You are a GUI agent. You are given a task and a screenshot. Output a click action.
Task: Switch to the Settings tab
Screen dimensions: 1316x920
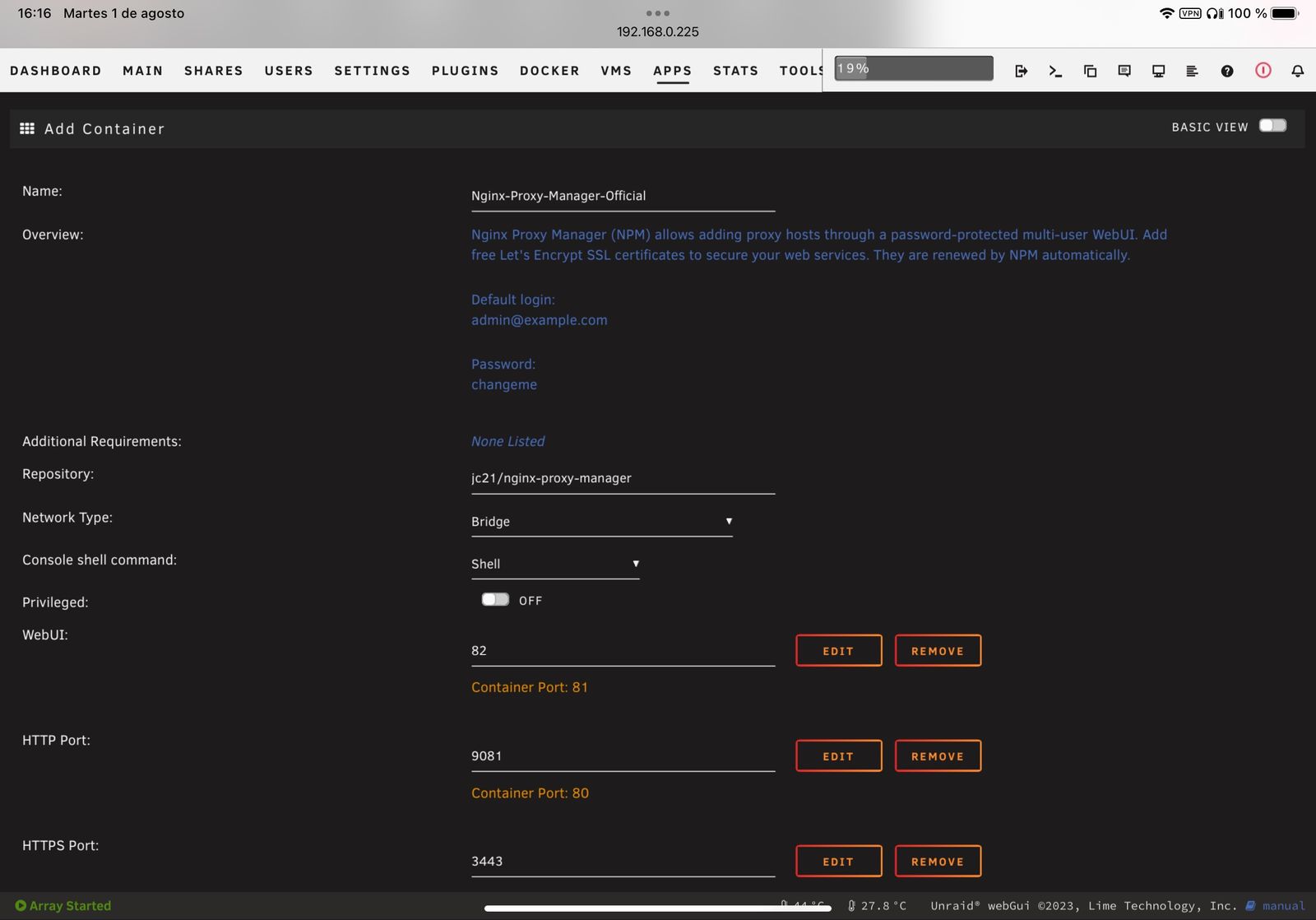click(373, 71)
